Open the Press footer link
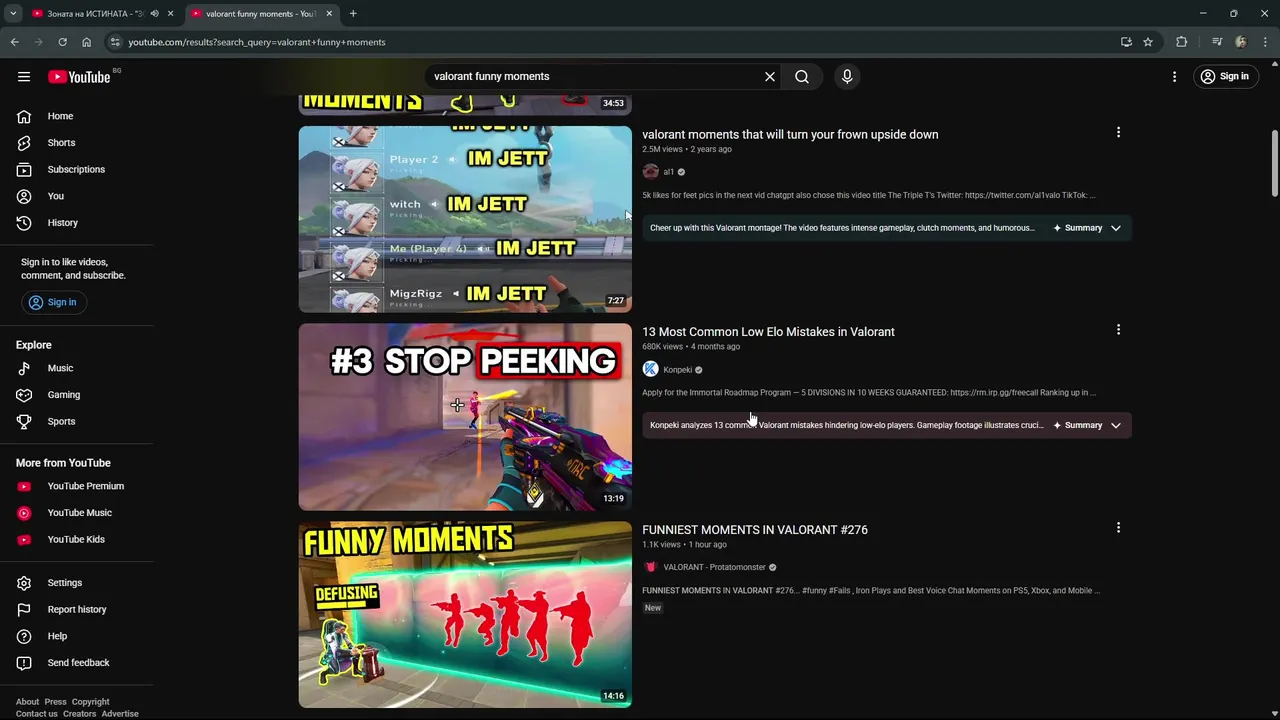1280x720 pixels. pos(55,702)
